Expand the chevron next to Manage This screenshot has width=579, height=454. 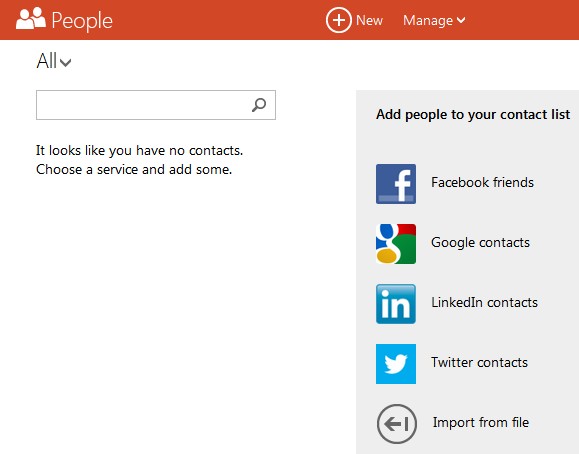tap(461, 20)
